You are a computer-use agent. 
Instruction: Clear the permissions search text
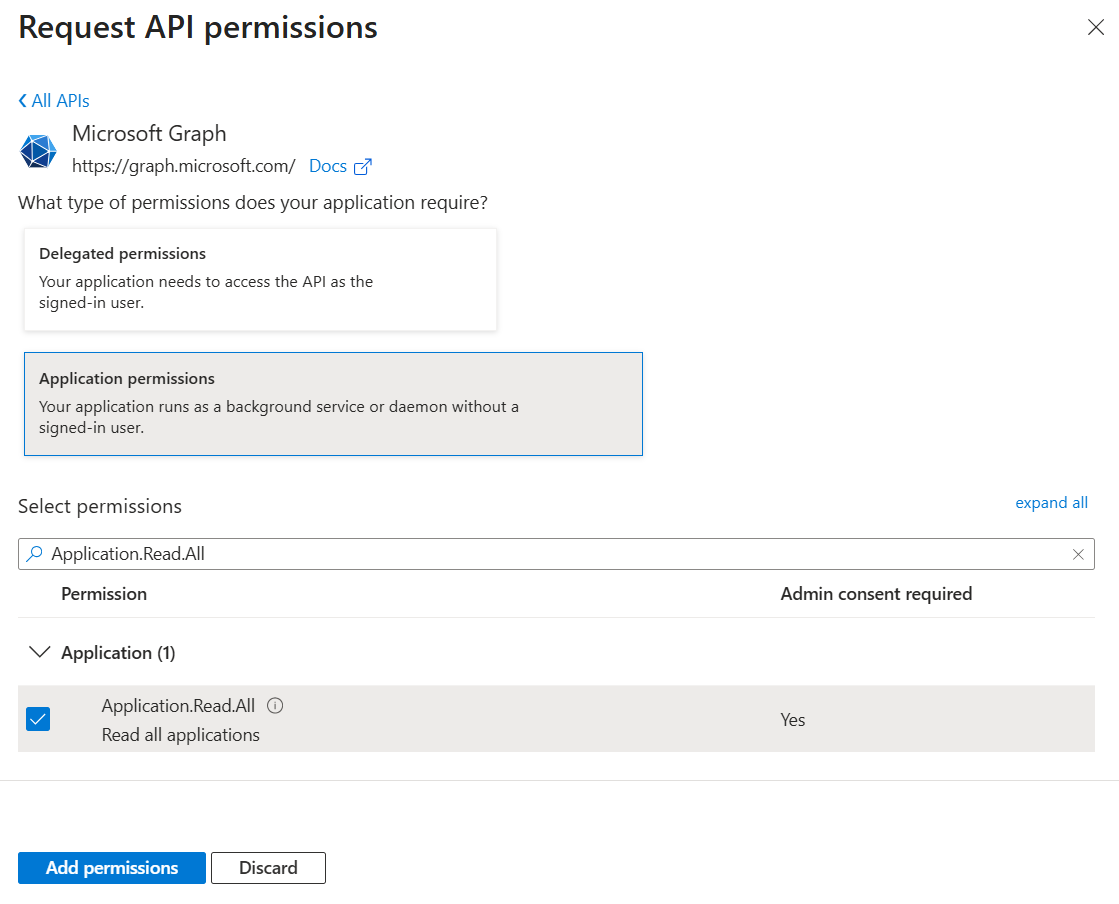coord(1078,554)
